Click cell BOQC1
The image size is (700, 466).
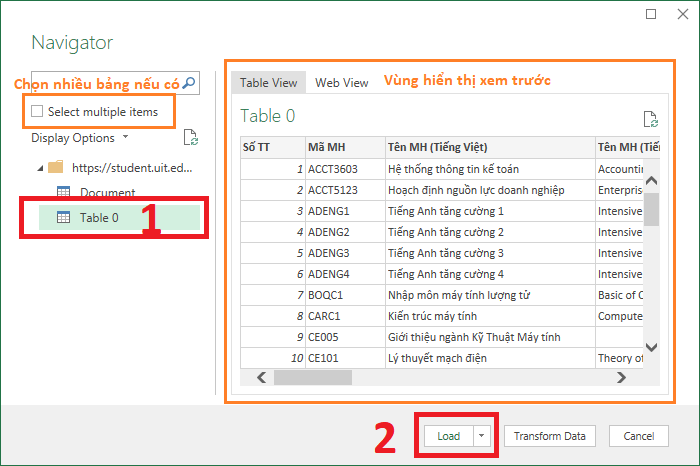345,295
